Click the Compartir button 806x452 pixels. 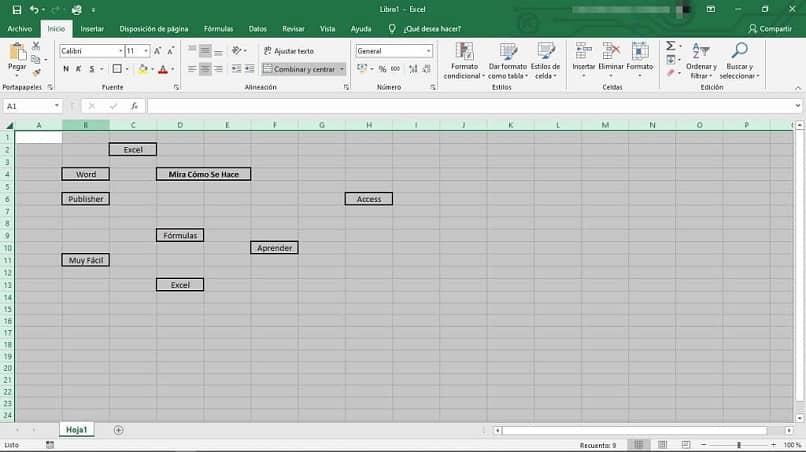770,29
